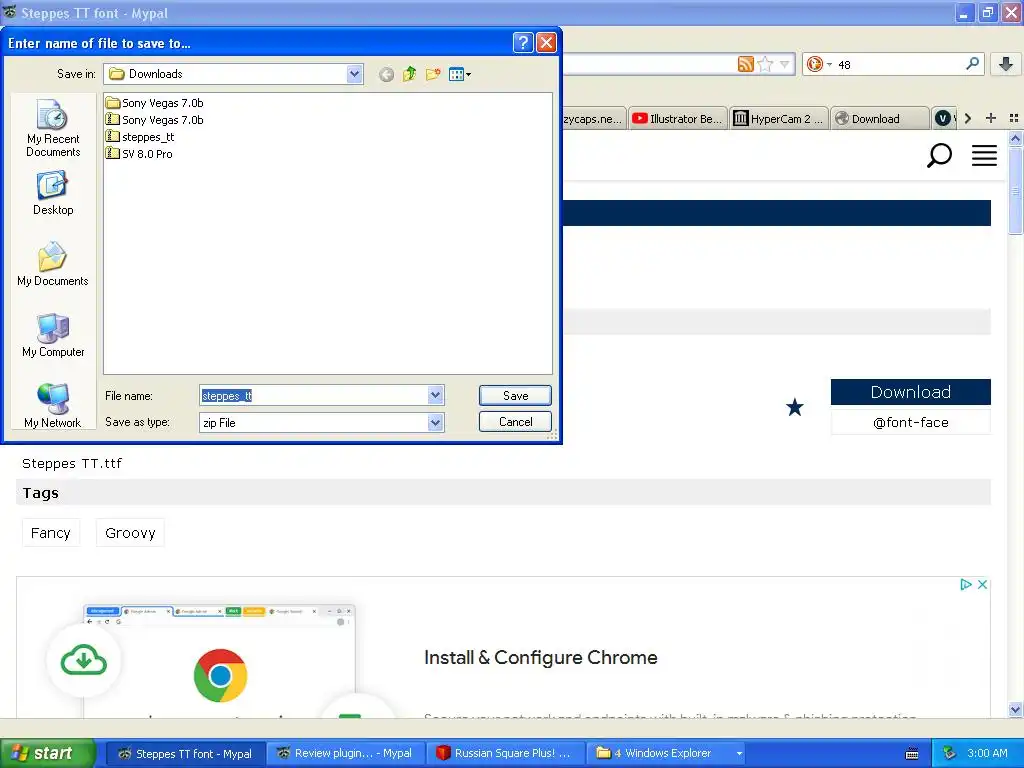Click the dialog help question mark button
The height and width of the screenshot is (768, 1024).
(523, 43)
